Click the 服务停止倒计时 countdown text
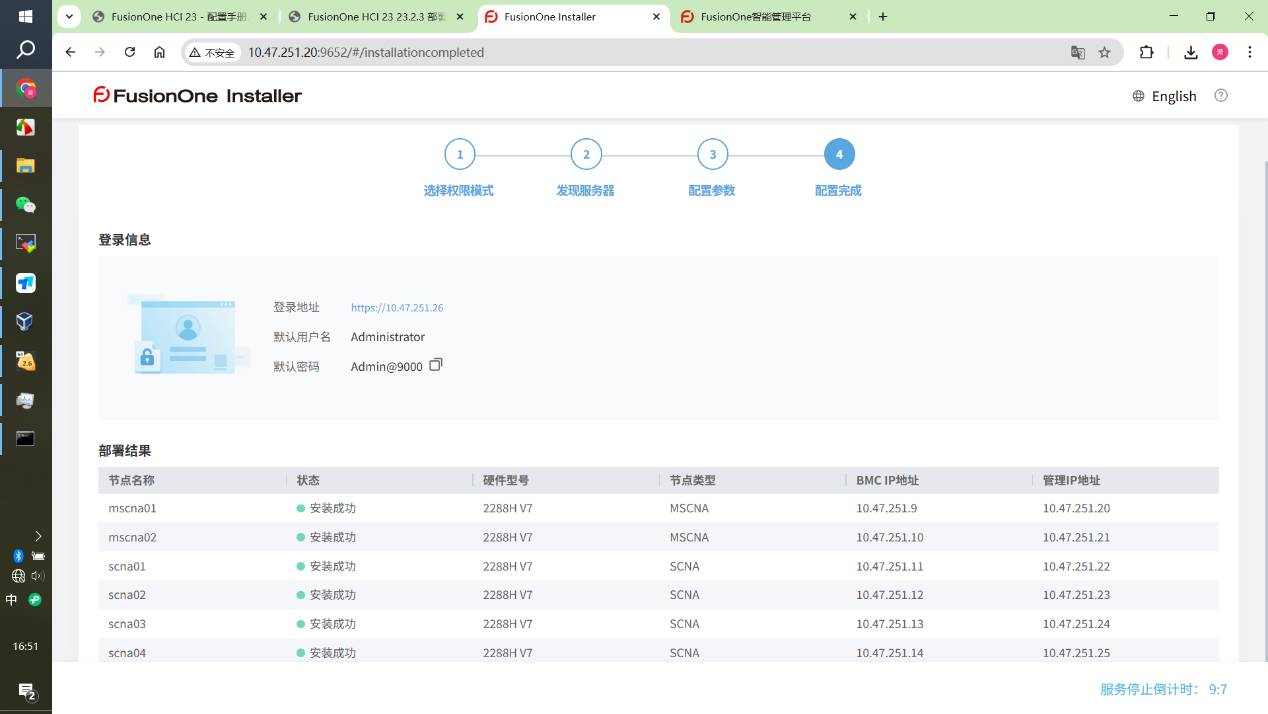1268x714 pixels. click(1163, 689)
